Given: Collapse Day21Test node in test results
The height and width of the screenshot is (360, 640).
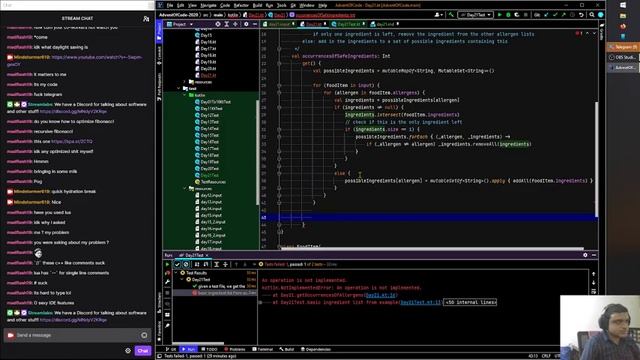Looking at the screenshot, I should pyautogui.click(x=182, y=280).
